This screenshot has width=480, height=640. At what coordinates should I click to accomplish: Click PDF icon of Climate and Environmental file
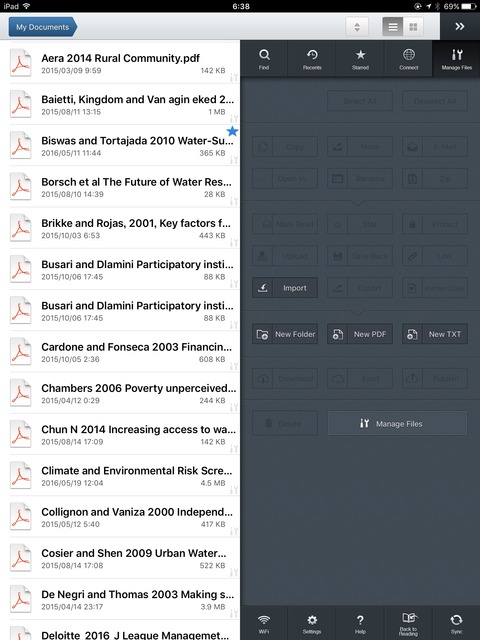(21, 475)
